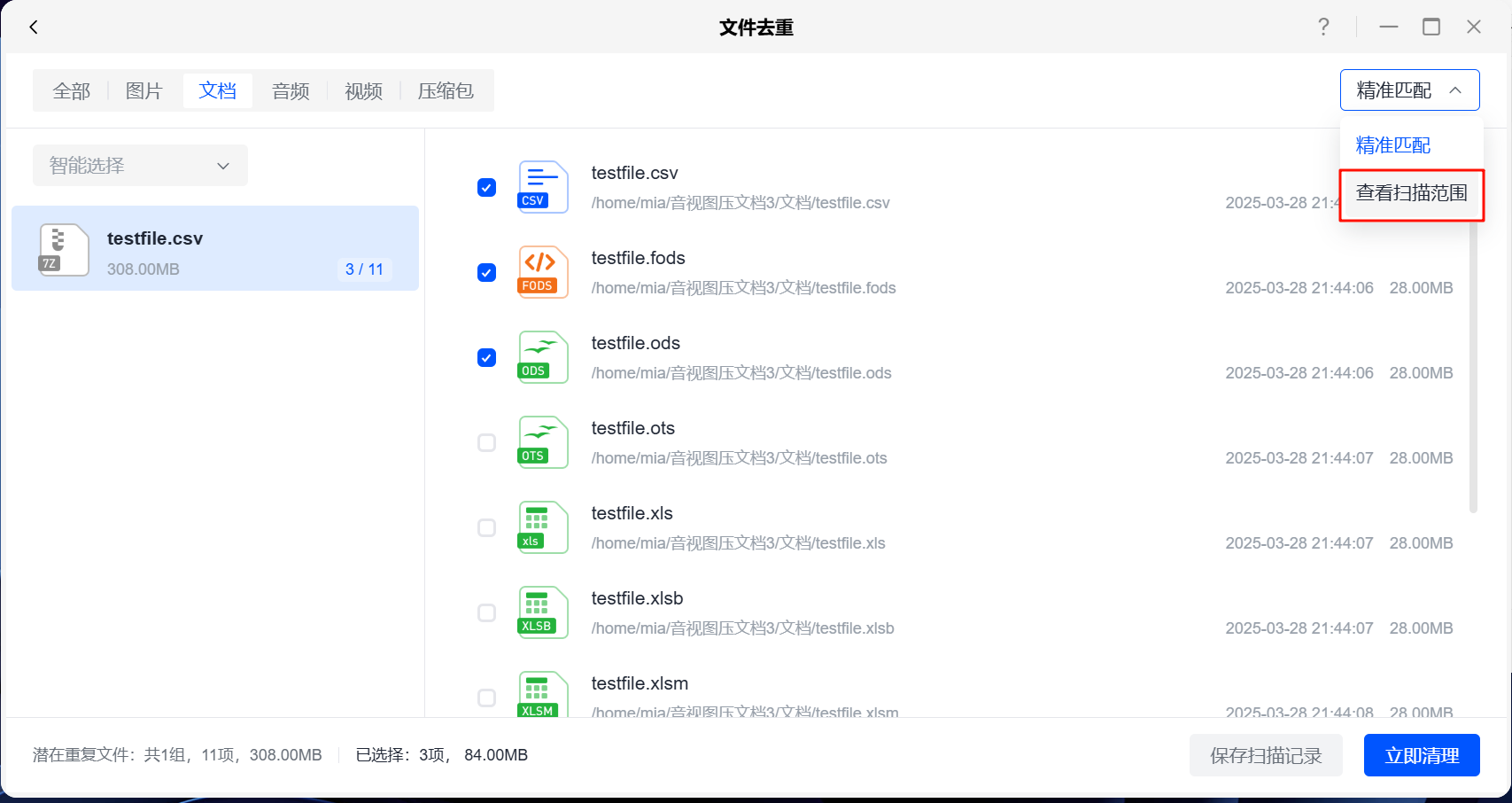The width and height of the screenshot is (1512, 803).
Task: Click the back arrow icon
Action: (34, 27)
